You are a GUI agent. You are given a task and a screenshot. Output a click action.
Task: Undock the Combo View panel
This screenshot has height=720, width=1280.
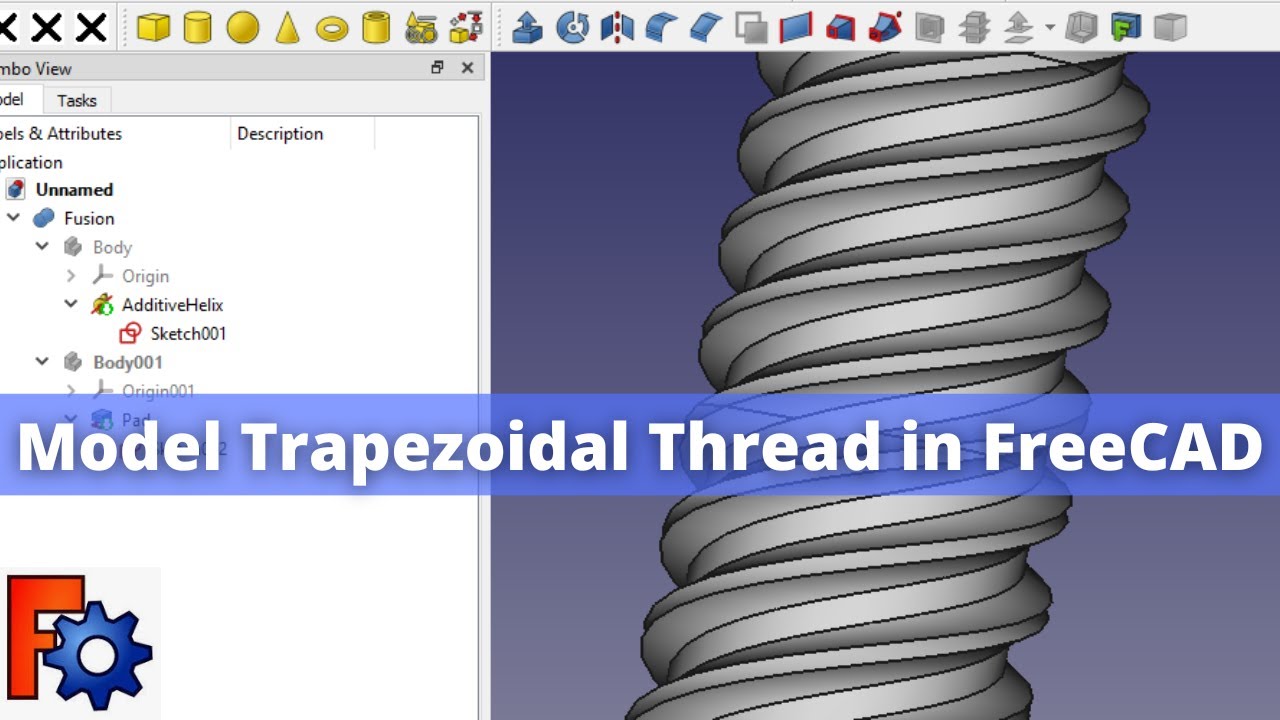pyautogui.click(x=437, y=68)
